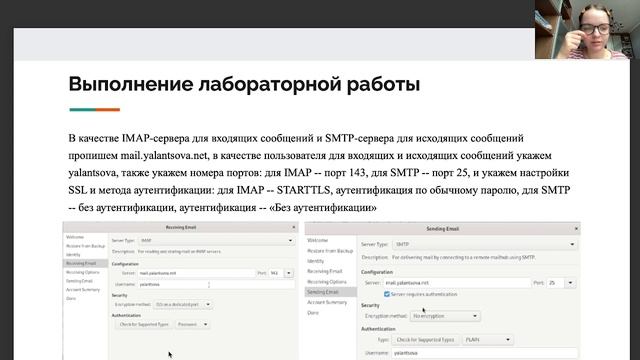Select Welcome step in Receiving Email sidebar
This screenshot has height=360, width=640.
[x=75, y=237]
